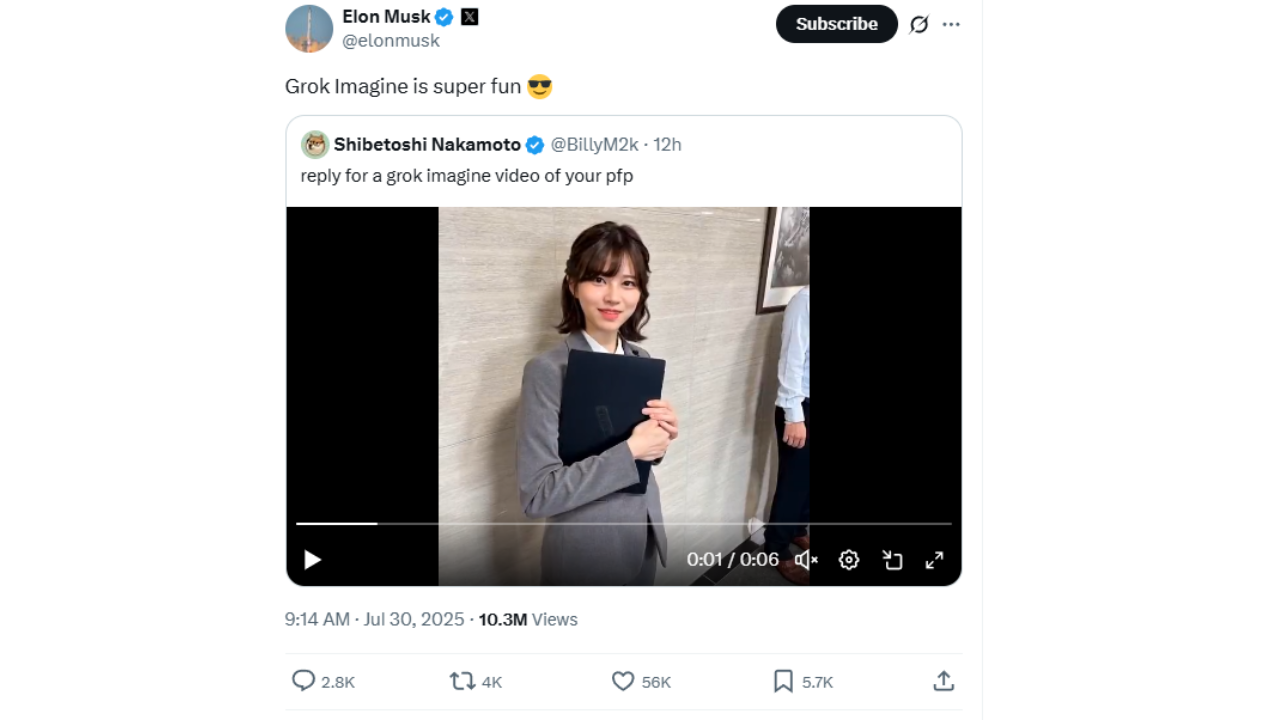This screenshot has width=1280, height=720.
Task: Play the embedded video
Action: 312,560
